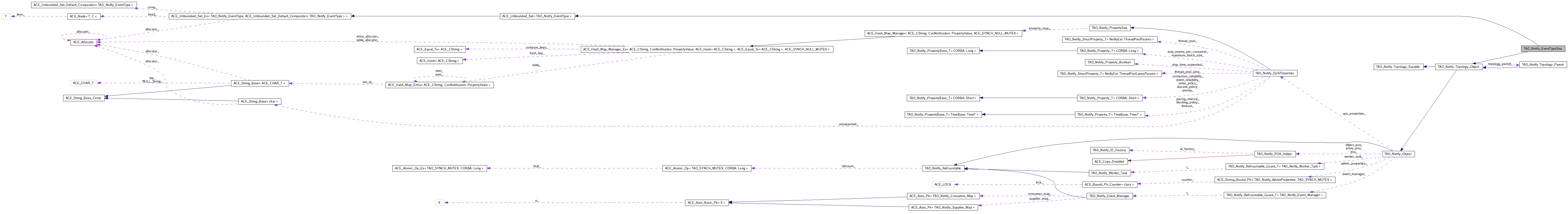The image size is (1568, 214).
Task: Click the ACE_Node< T, C > node
Action: click(83, 16)
